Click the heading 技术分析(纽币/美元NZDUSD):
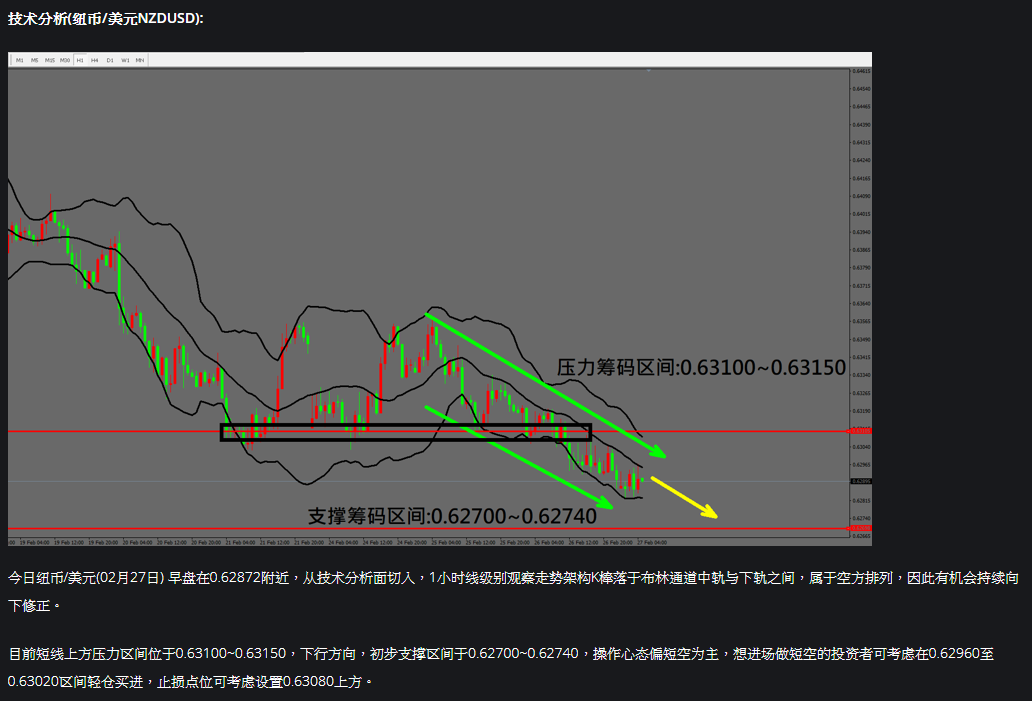This screenshot has width=1032, height=701. pyautogui.click(x=106, y=18)
